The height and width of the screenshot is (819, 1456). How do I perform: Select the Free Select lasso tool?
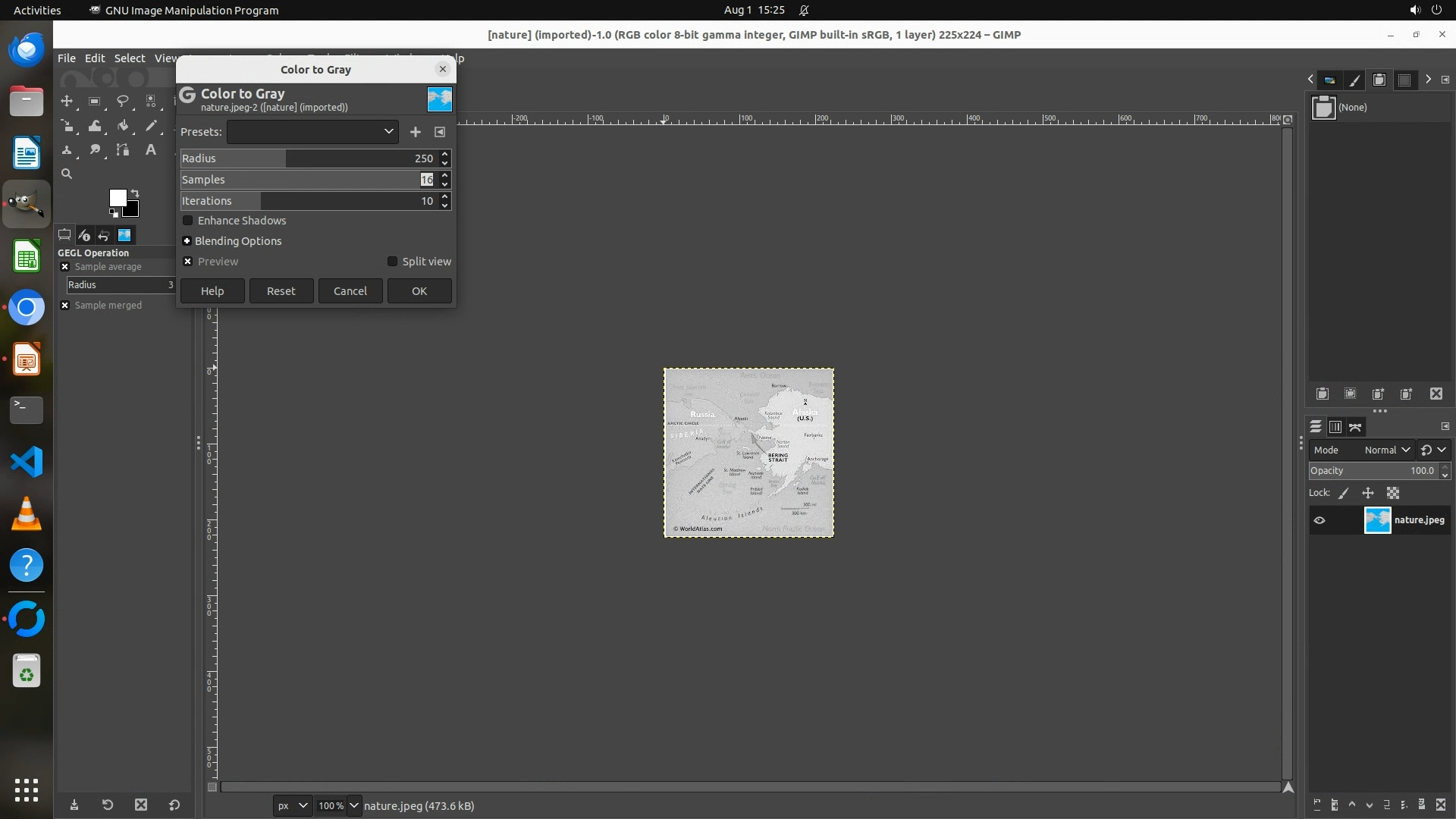click(123, 101)
